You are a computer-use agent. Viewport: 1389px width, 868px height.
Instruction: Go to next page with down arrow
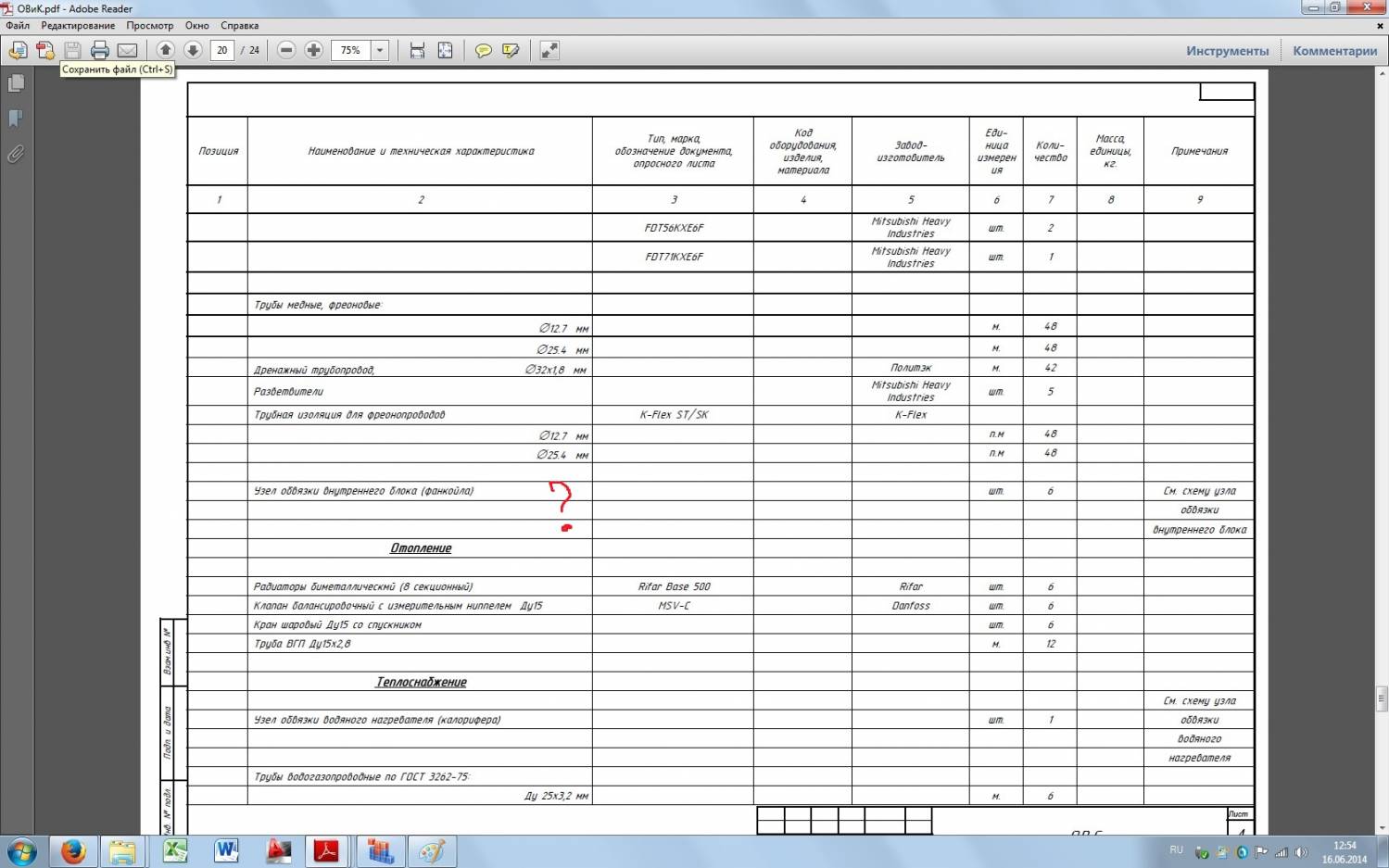click(193, 50)
